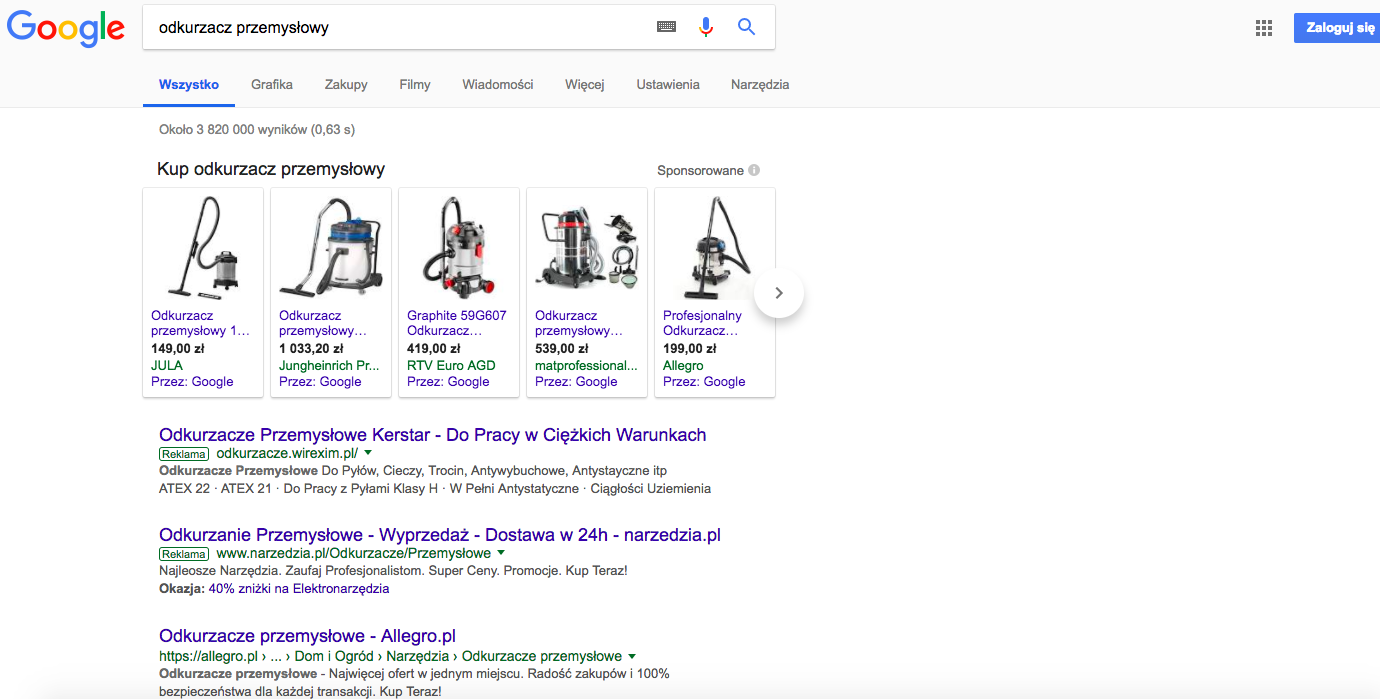This screenshot has width=1380, height=699.
Task: Click the 419,00 zł price
Action: pyautogui.click(x=434, y=349)
